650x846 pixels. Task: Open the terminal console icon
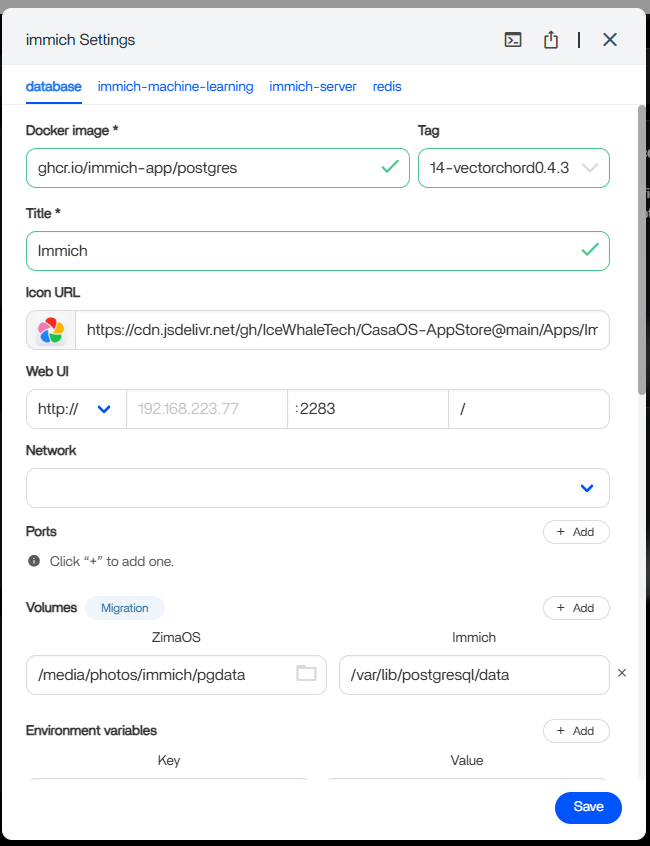pos(512,40)
